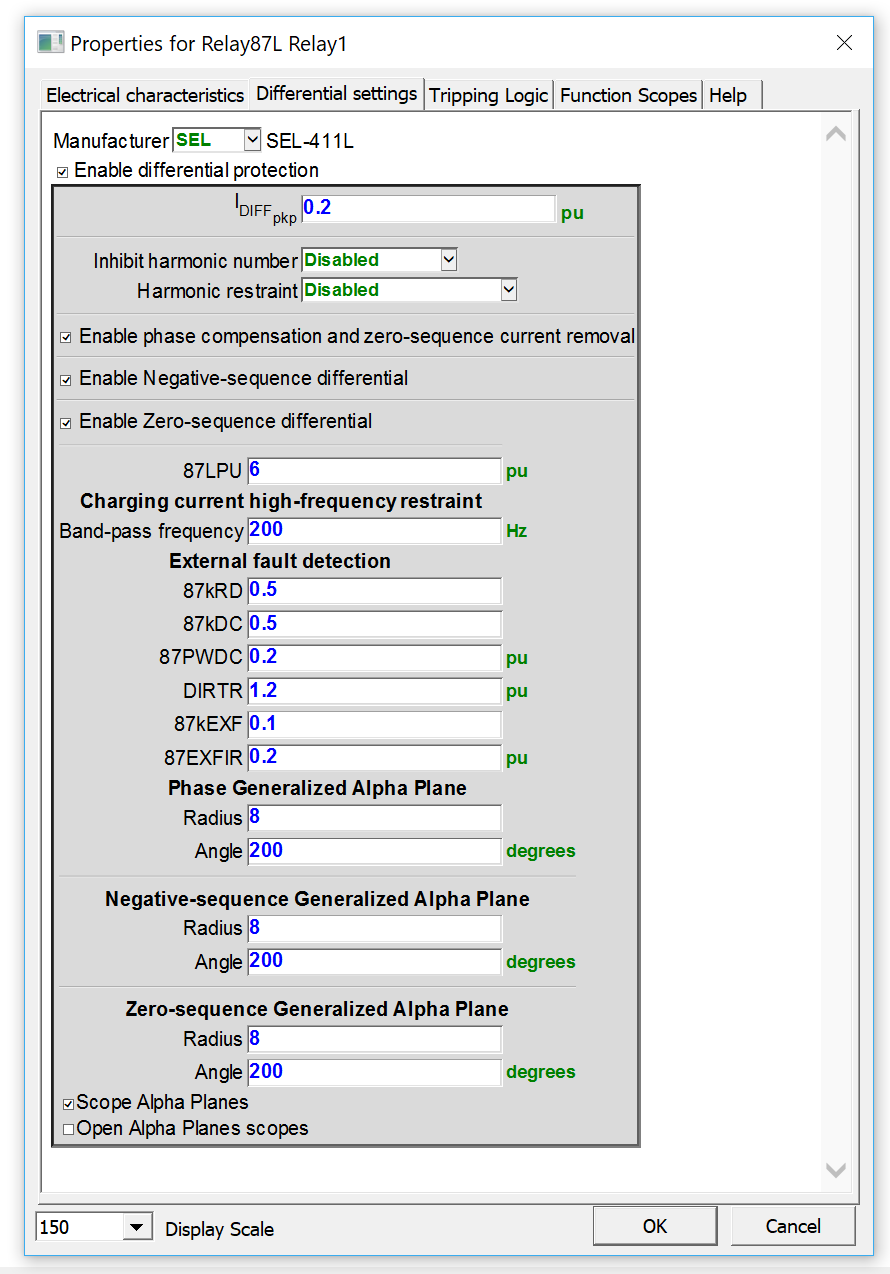Disable Negative-sequence differential
This screenshot has width=890, height=1274.
65,379
